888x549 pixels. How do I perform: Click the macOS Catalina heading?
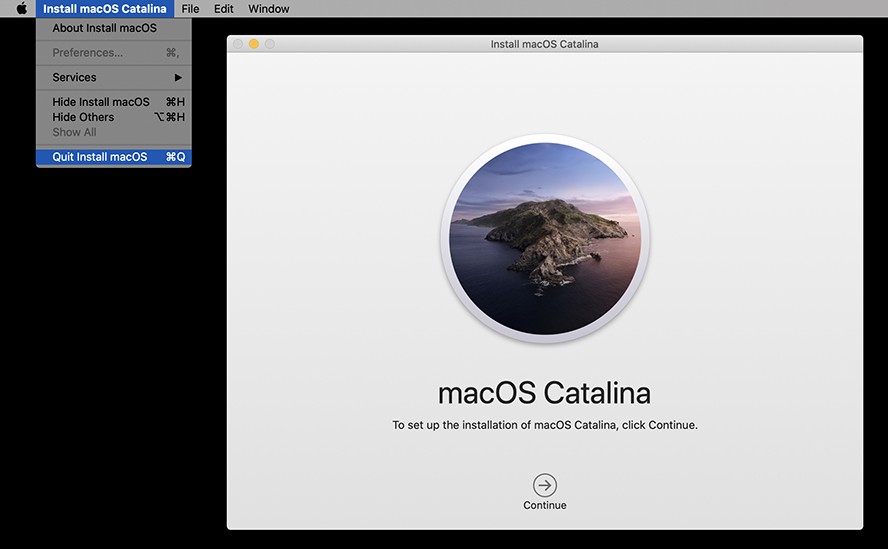point(544,393)
